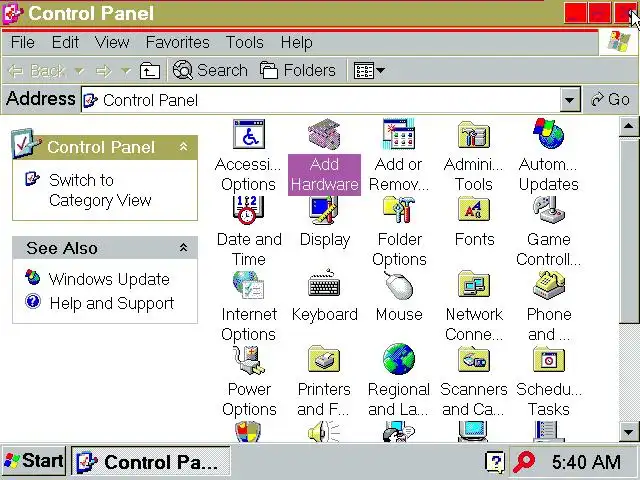Collapse the See Also section
Viewport: 640px width, 480px height.
[184, 247]
